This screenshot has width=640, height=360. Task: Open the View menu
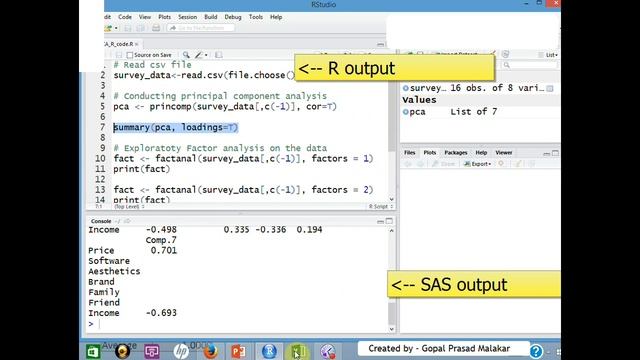click(x=144, y=17)
